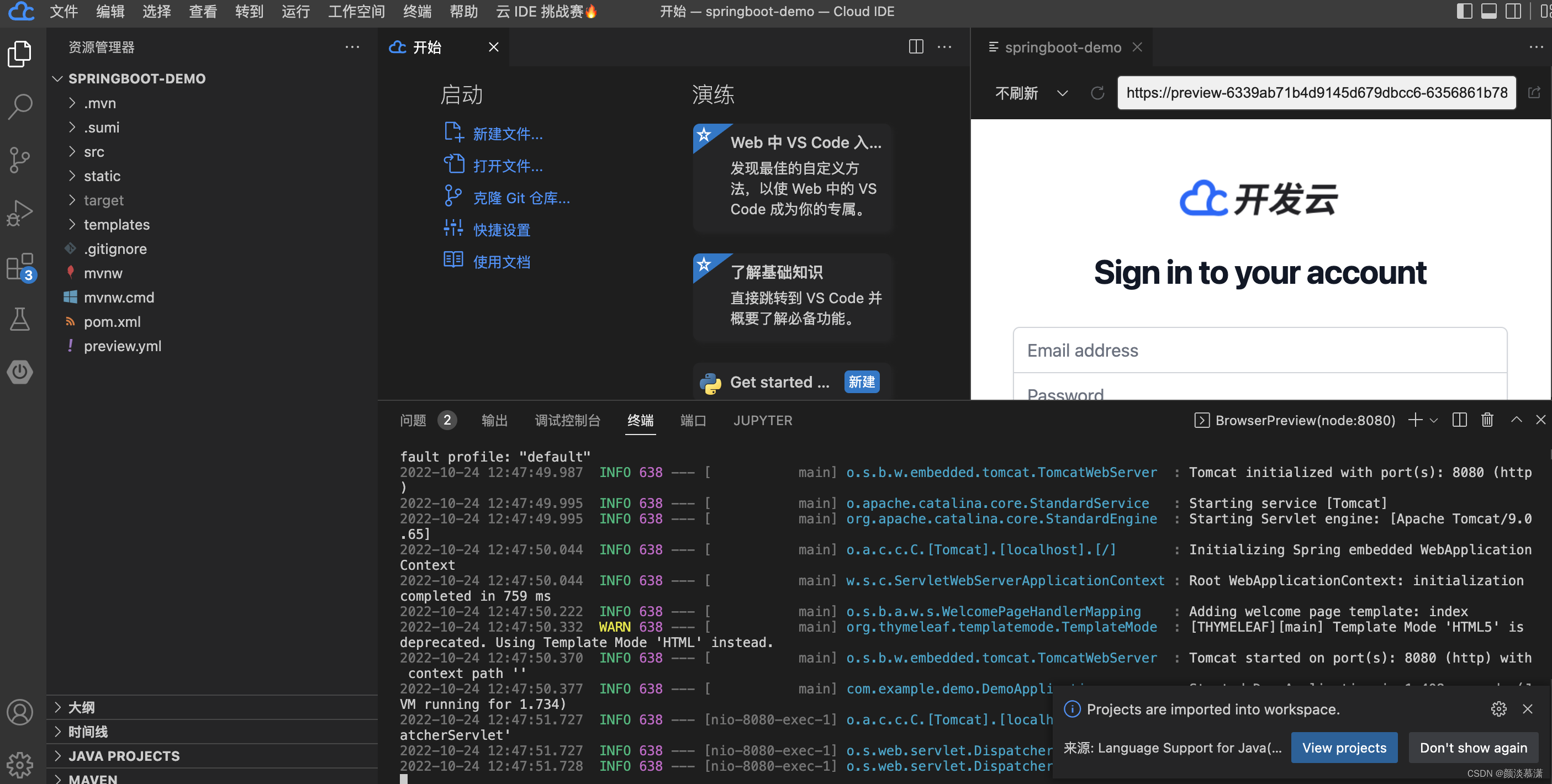The image size is (1552, 784).
Task: Open Run and Debug view
Action: click(x=20, y=213)
